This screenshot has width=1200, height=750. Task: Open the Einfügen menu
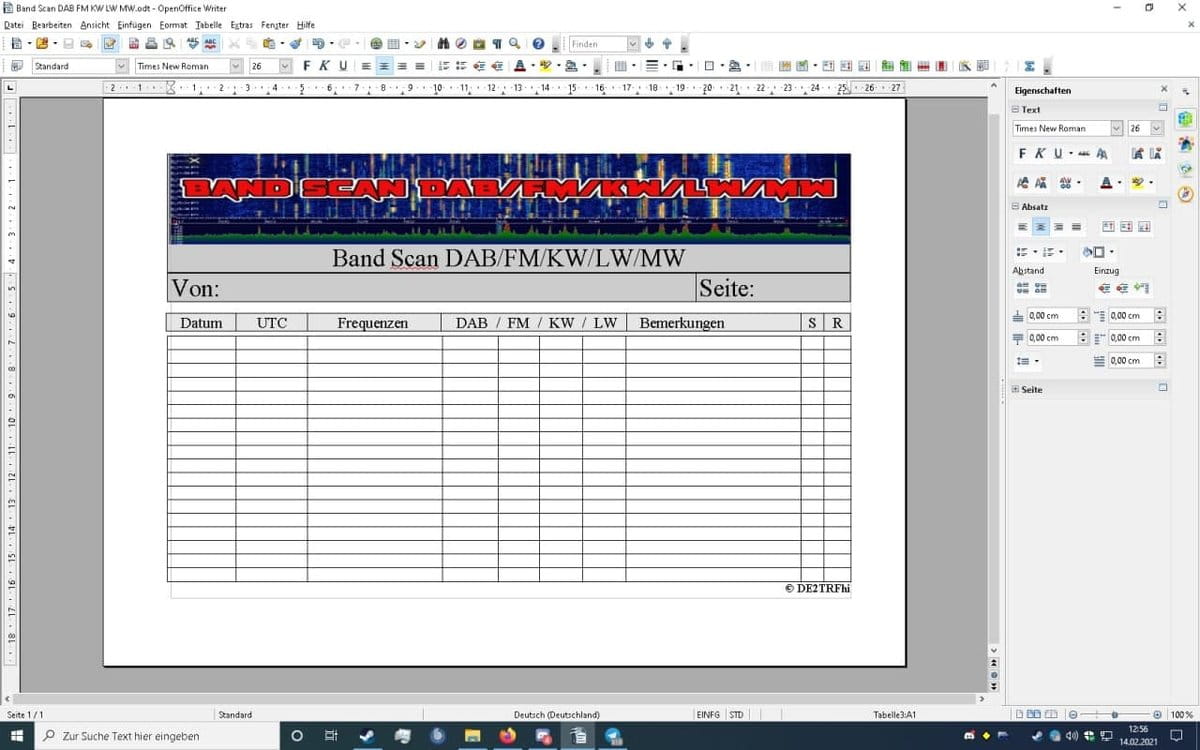(x=134, y=25)
